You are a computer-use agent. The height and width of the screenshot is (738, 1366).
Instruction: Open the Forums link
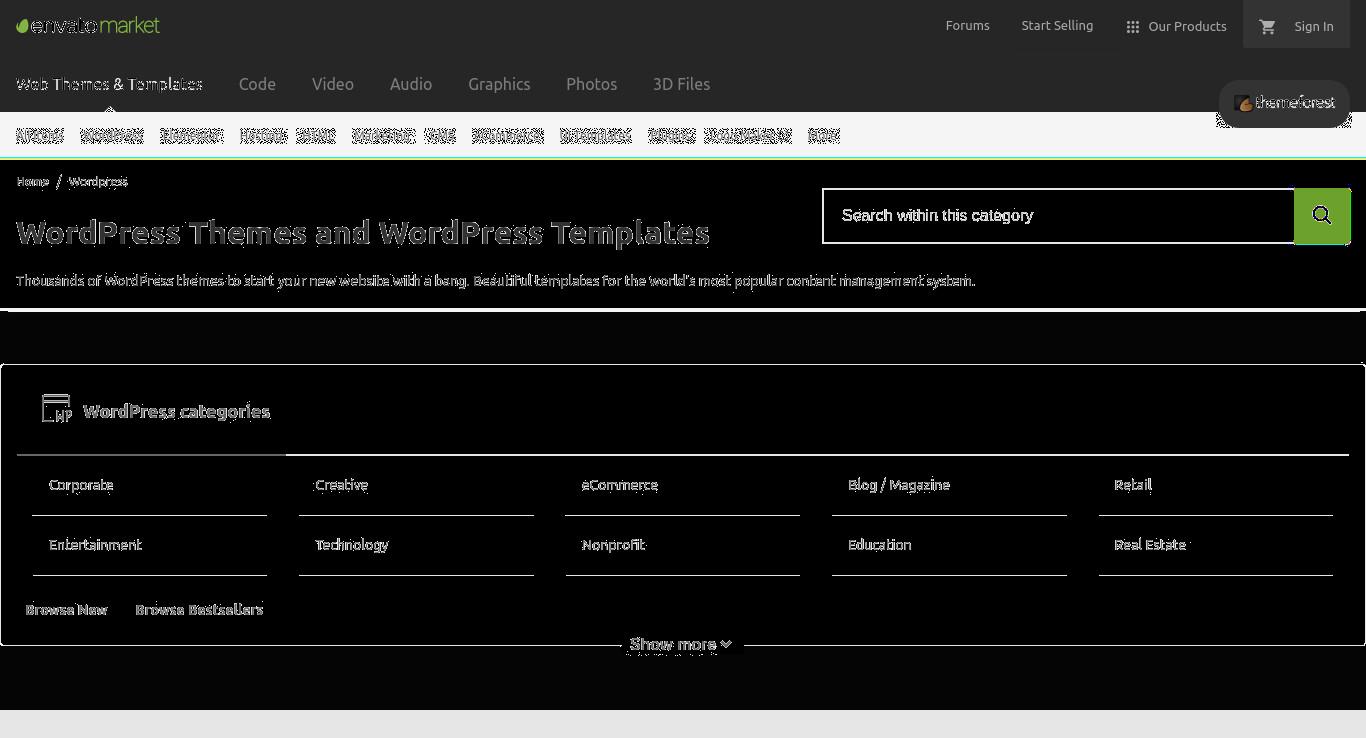point(967,26)
